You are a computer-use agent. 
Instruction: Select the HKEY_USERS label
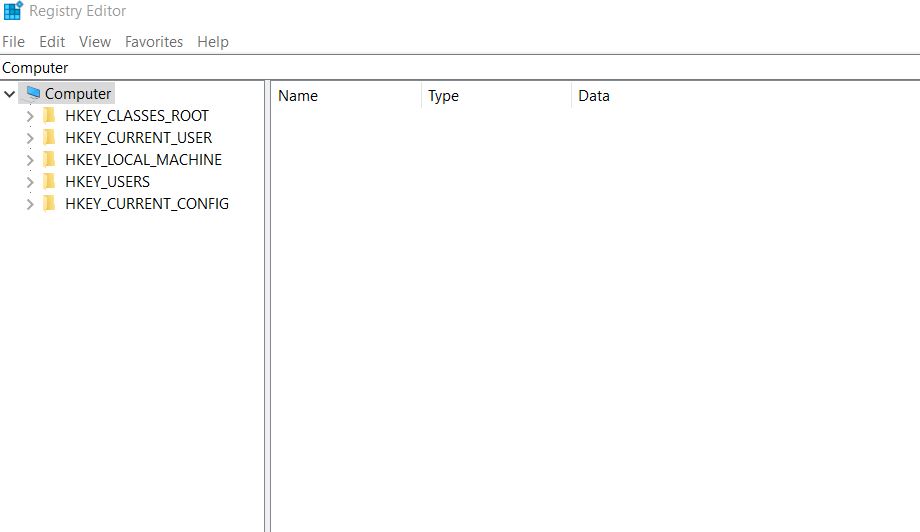pyautogui.click(x=107, y=181)
